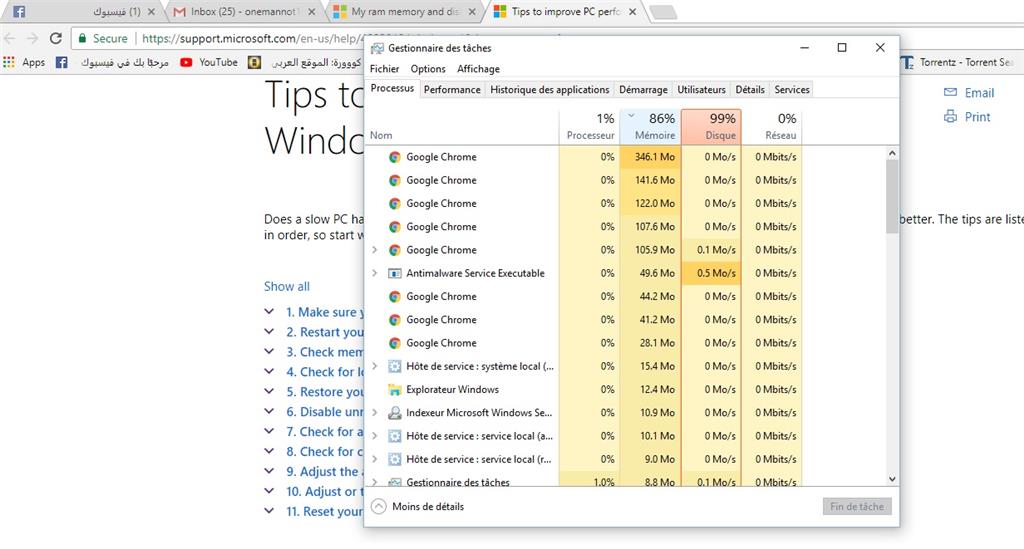Screen dimensions: 1024x549
Task: Reload the page with the refresh icon
Action: pos(56,39)
